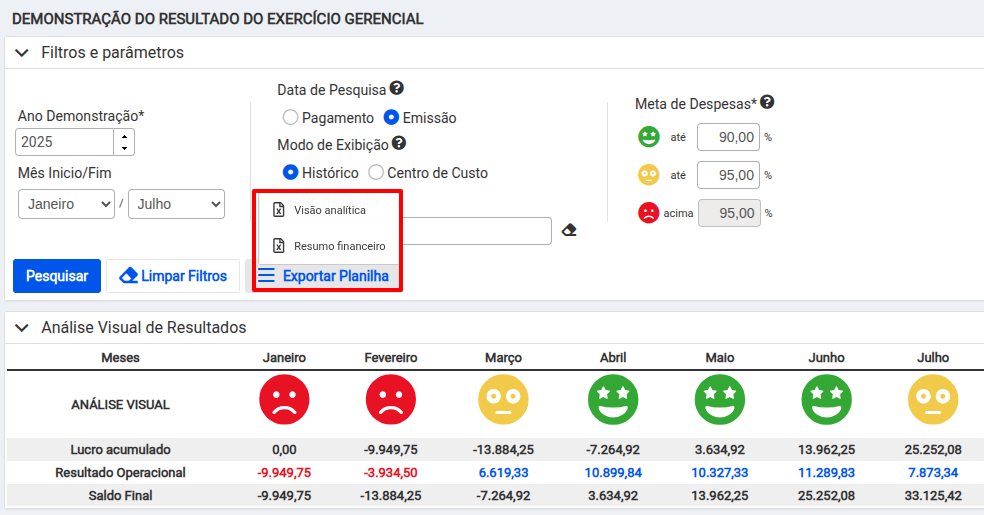Click help icon beside Data de Pesquisa
This screenshot has height=515, width=984.
397,89
